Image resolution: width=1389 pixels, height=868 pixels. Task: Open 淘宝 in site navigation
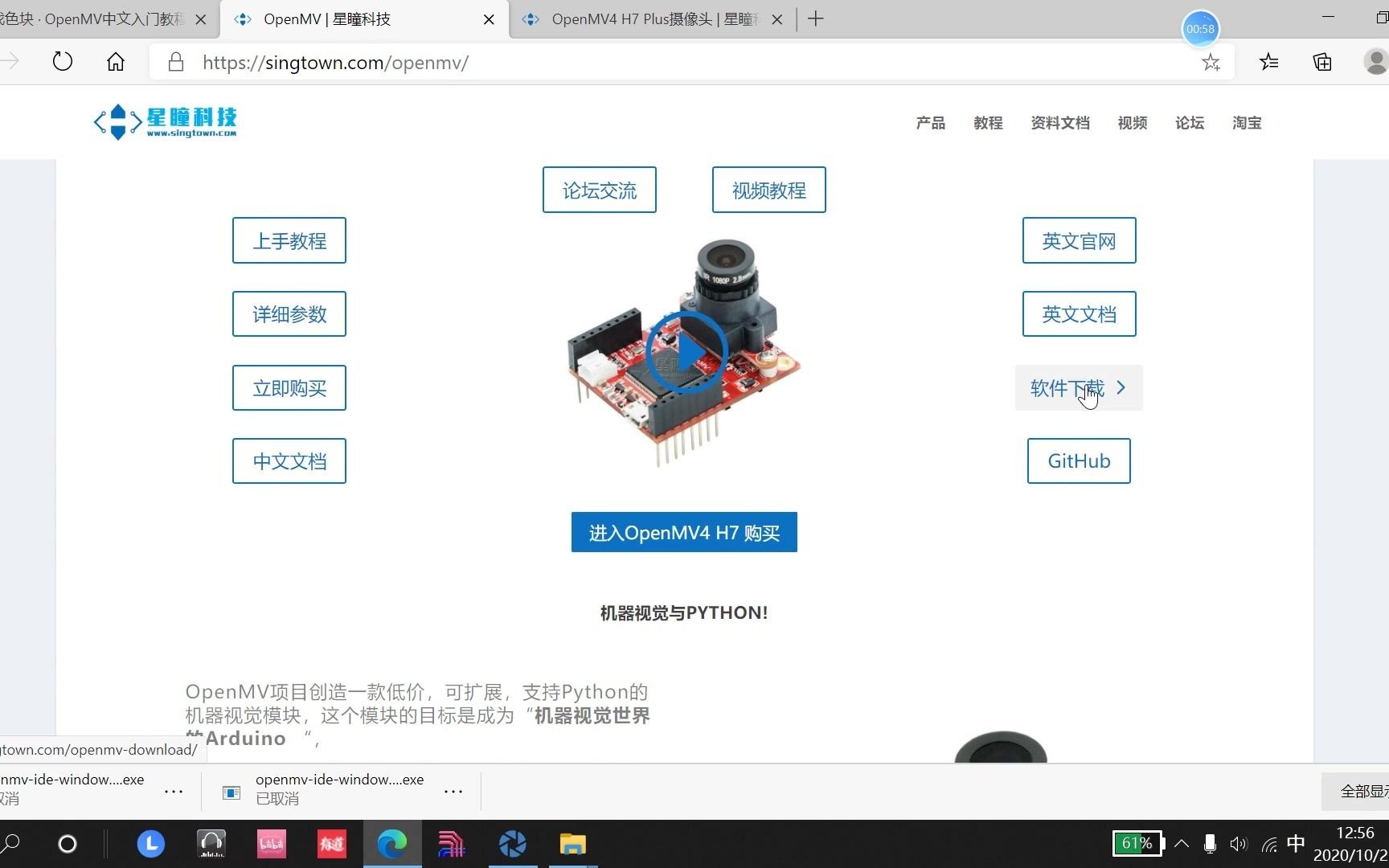coord(1247,122)
